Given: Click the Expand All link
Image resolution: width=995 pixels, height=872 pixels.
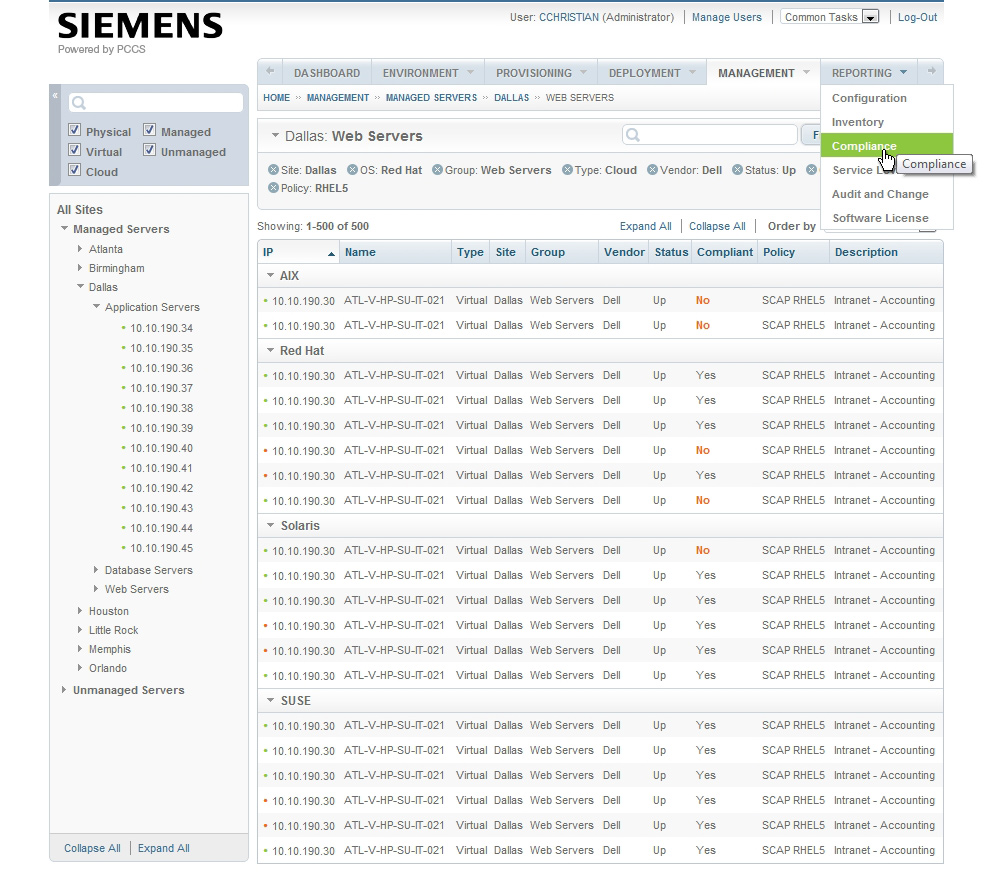Looking at the screenshot, I should click(x=645, y=226).
